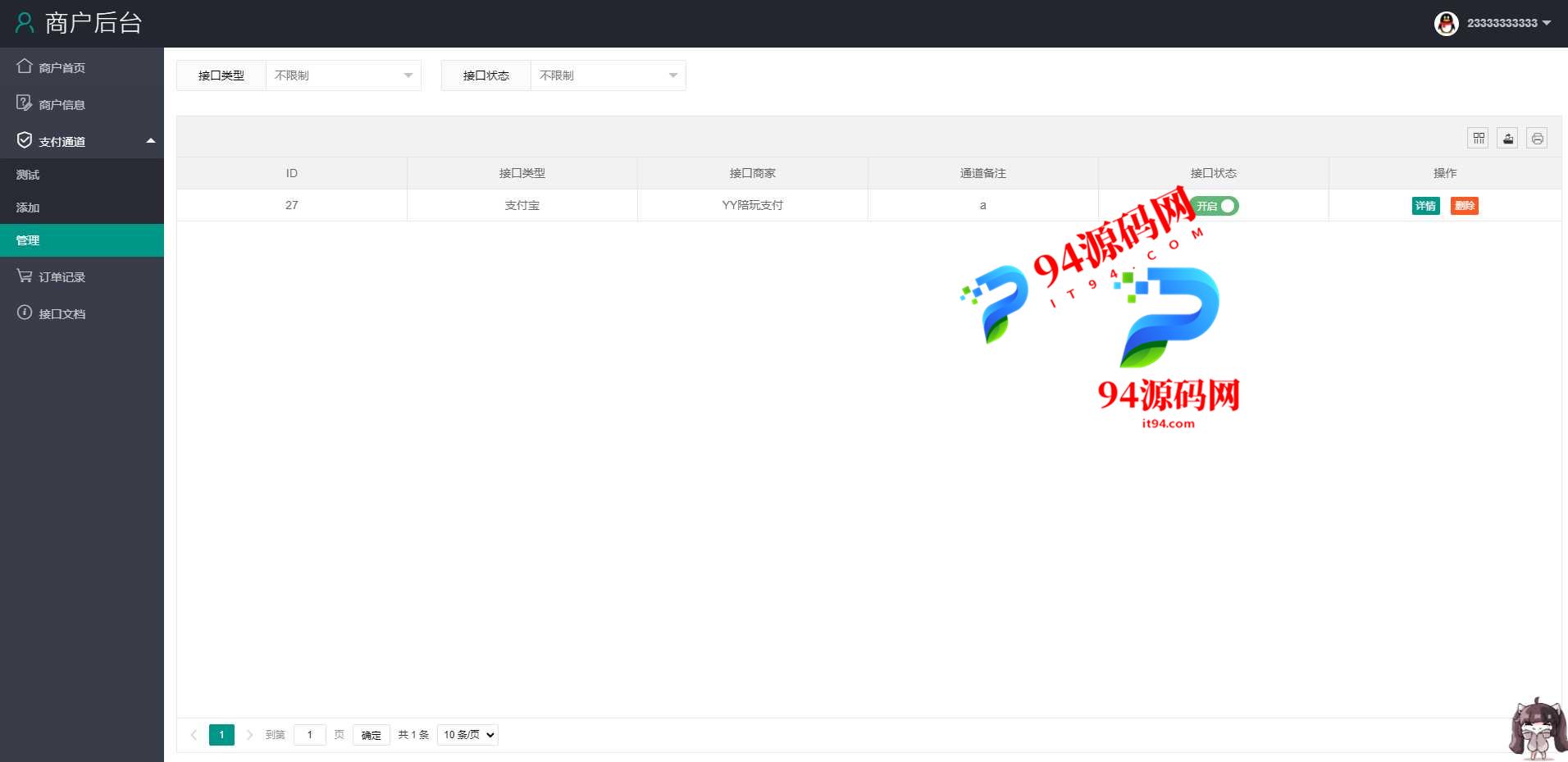Screen dimensions: 1568x762
Task: Click the ID column header
Action: pos(292,173)
